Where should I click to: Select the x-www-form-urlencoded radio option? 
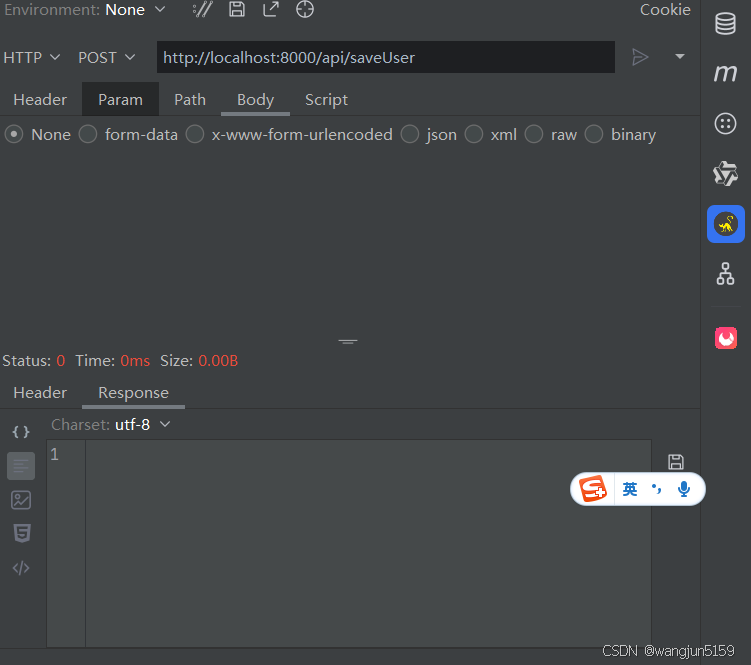[195, 135]
